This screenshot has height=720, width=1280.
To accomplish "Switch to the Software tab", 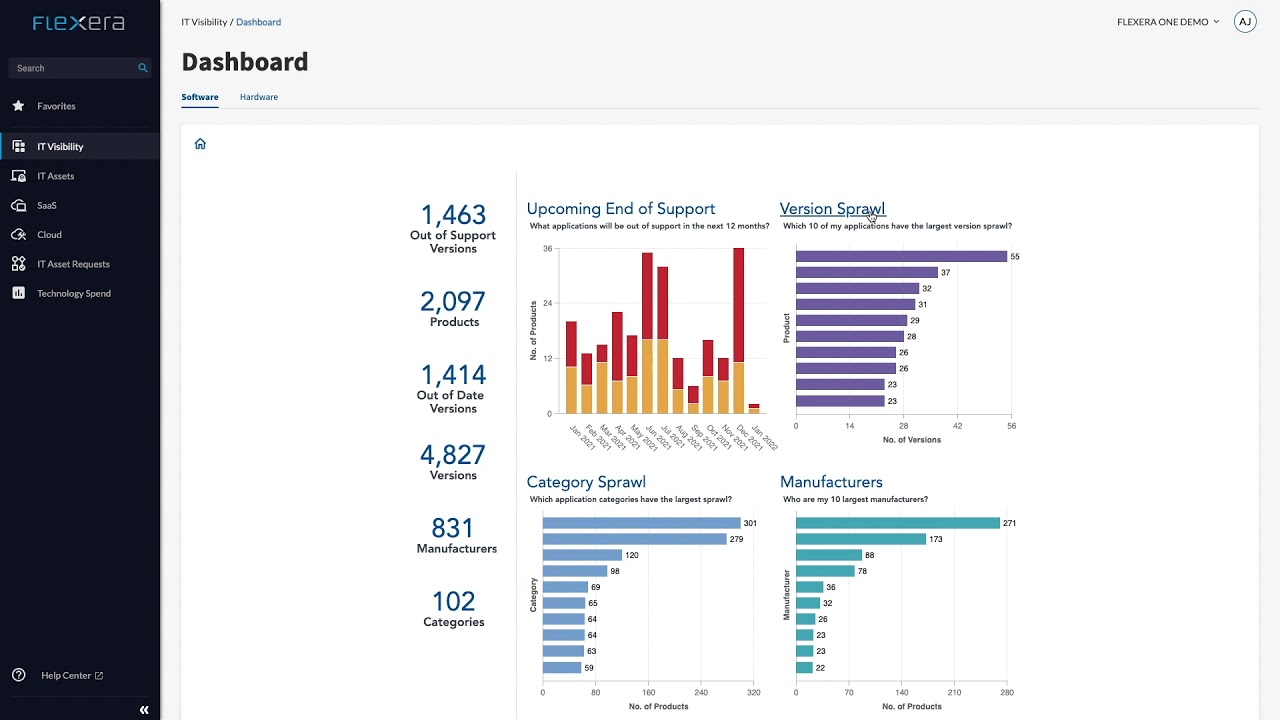I will pyautogui.click(x=200, y=97).
